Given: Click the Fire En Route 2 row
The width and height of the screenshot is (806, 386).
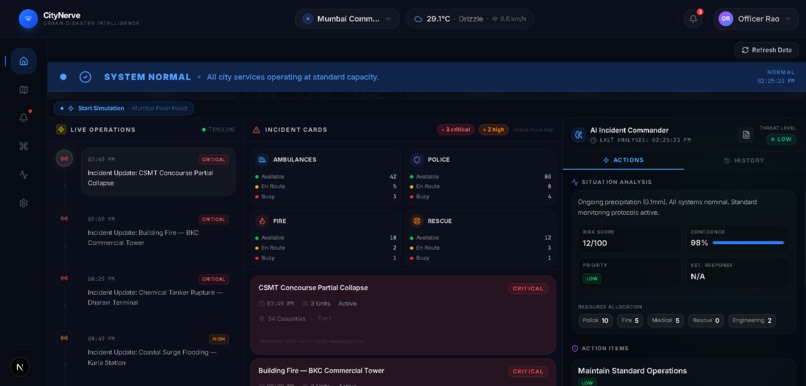Looking at the screenshot, I should click(326, 248).
